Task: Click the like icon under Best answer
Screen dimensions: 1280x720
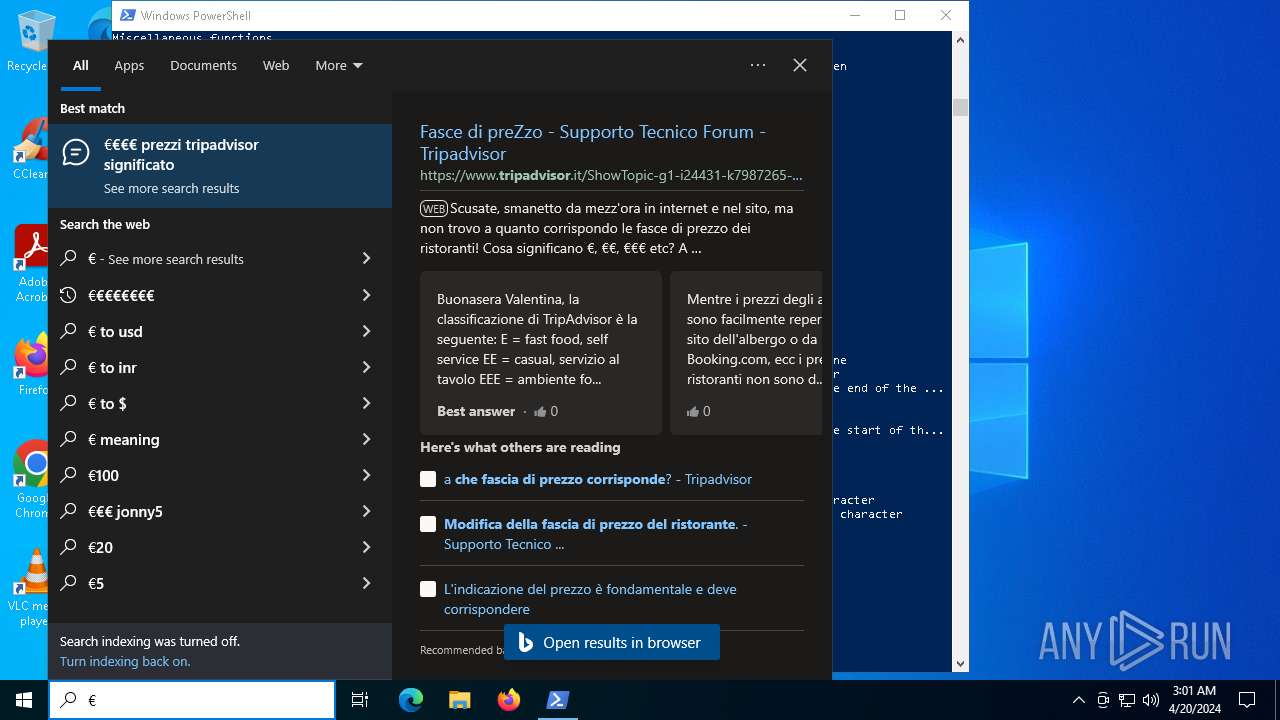Action: point(540,411)
